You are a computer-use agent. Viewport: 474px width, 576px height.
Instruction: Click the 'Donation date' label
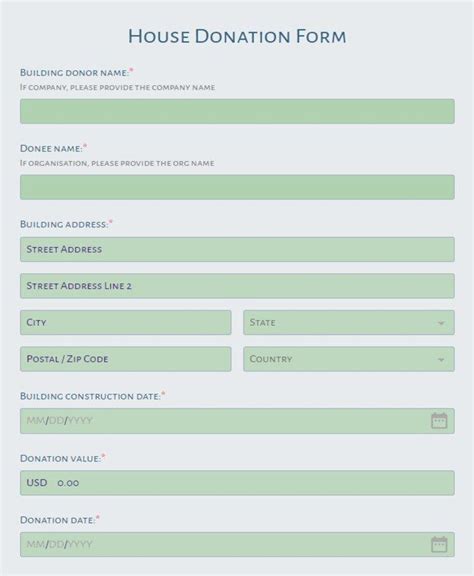(x=58, y=520)
